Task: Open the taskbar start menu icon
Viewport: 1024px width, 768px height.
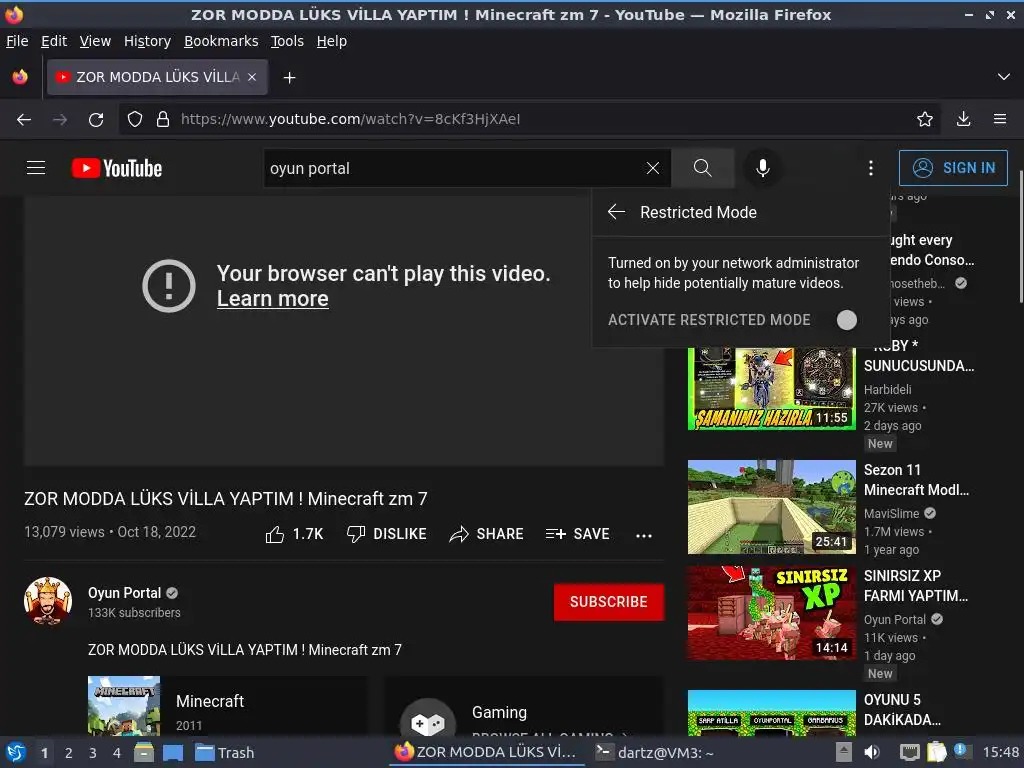Action: 16,752
